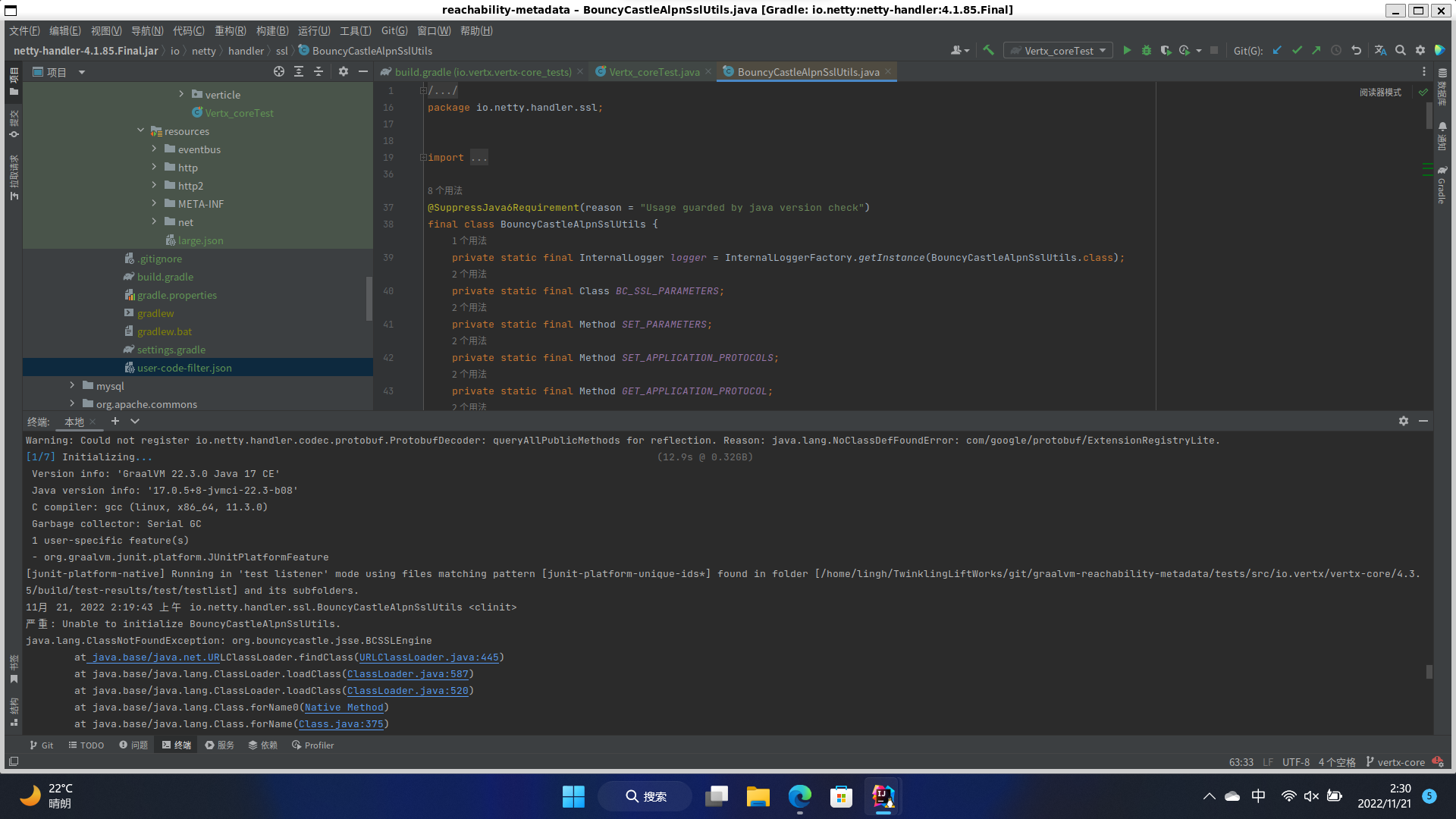Open Search Everywhere magnifier
The width and height of the screenshot is (1456, 819).
click(1400, 50)
